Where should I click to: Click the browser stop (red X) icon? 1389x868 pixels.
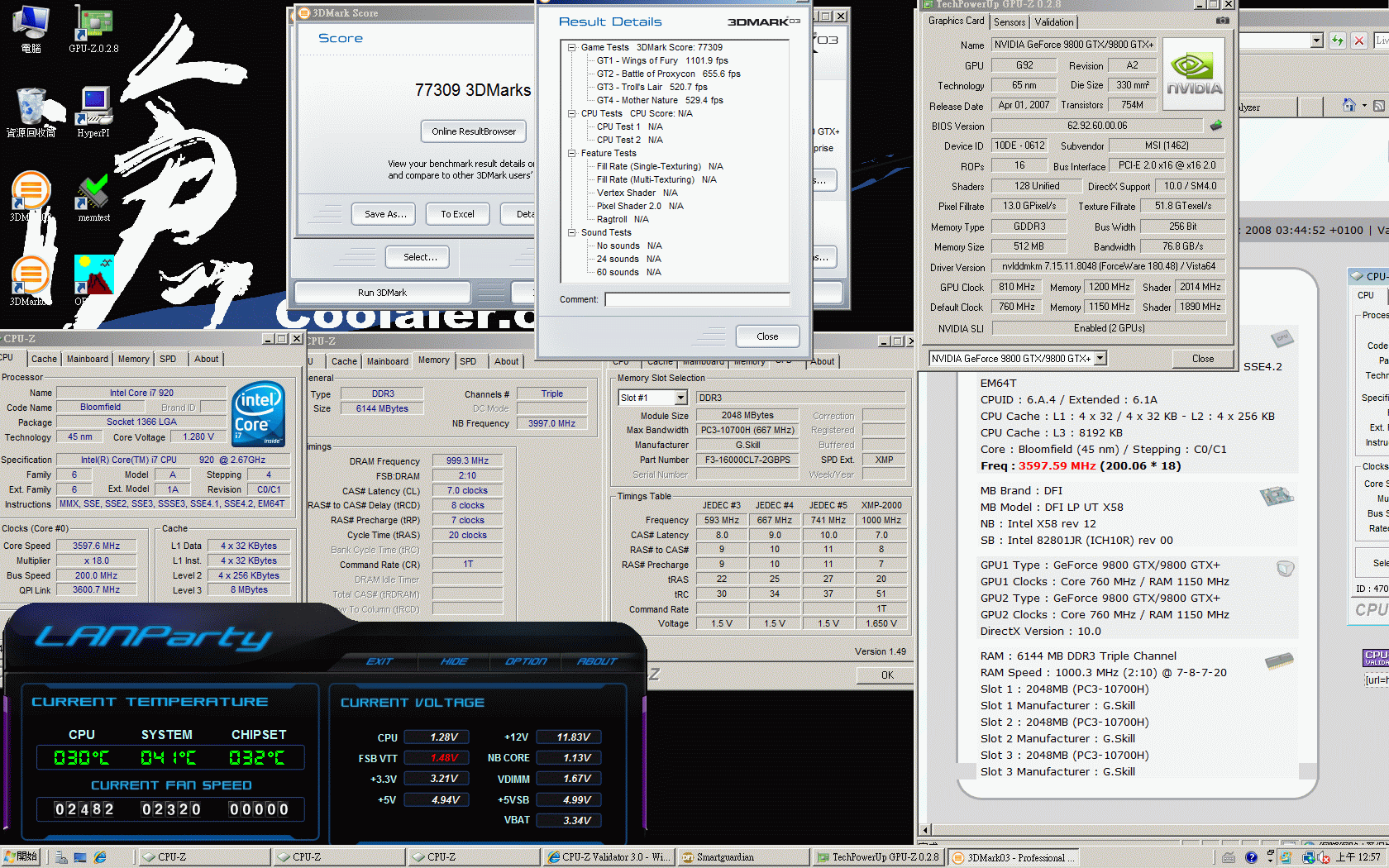pyautogui.click(x=1358, y=40)
